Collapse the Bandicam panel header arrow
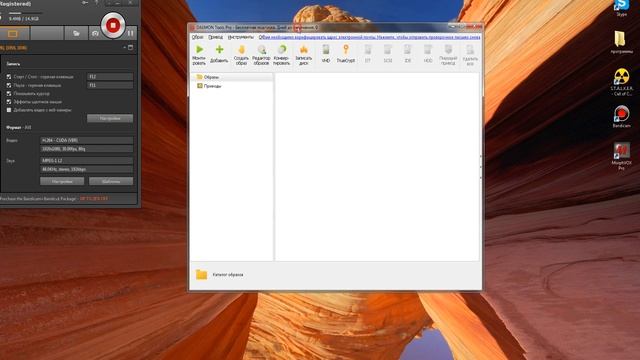640x360 pixels. (124, 47)
